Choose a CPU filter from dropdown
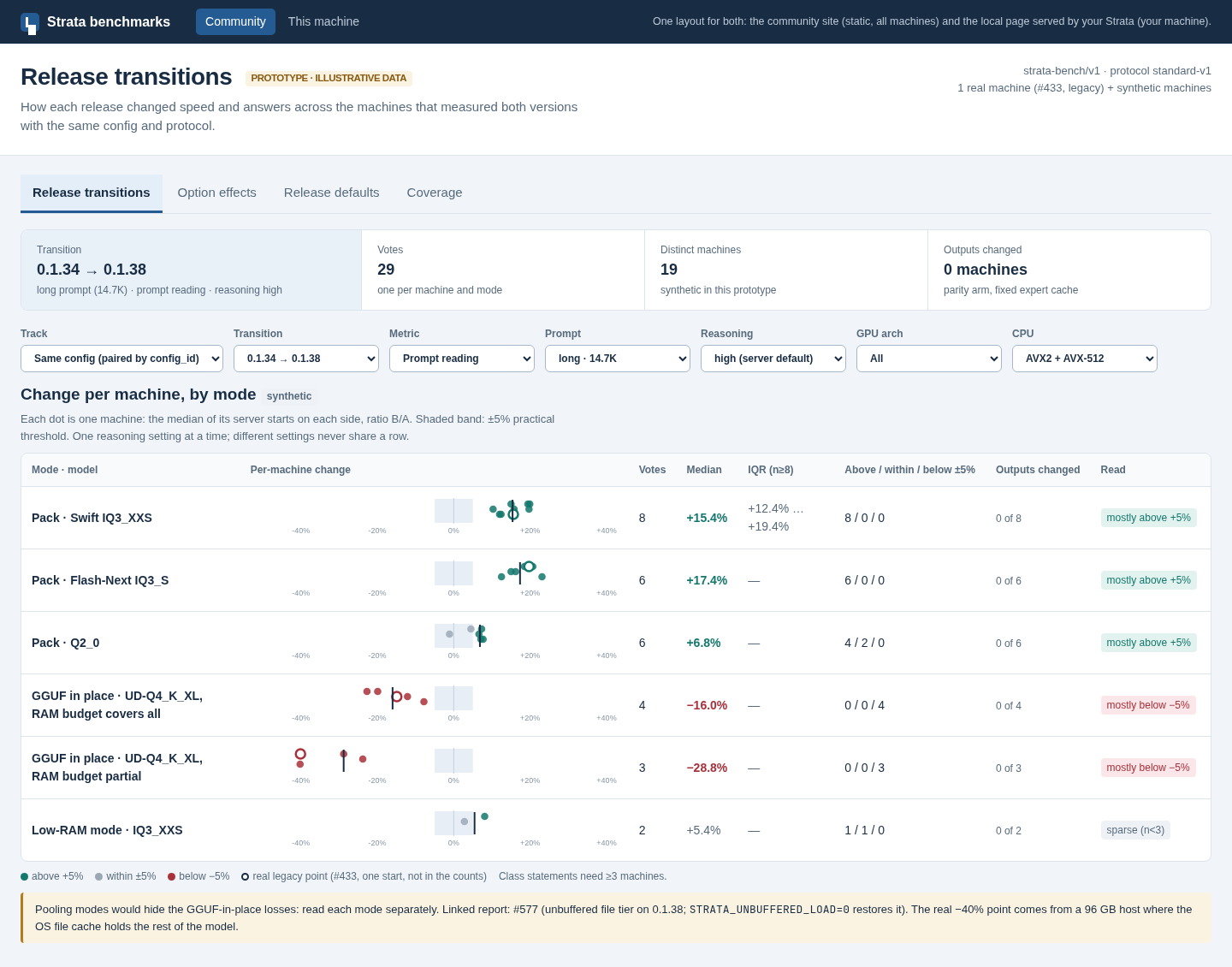1232x967 pixels. click(x=1085, y=359)
